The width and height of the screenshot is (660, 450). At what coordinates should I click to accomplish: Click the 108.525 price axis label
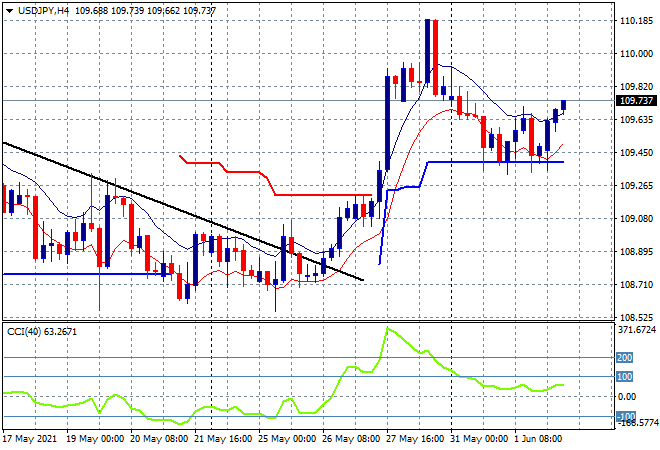click(636, 317)
